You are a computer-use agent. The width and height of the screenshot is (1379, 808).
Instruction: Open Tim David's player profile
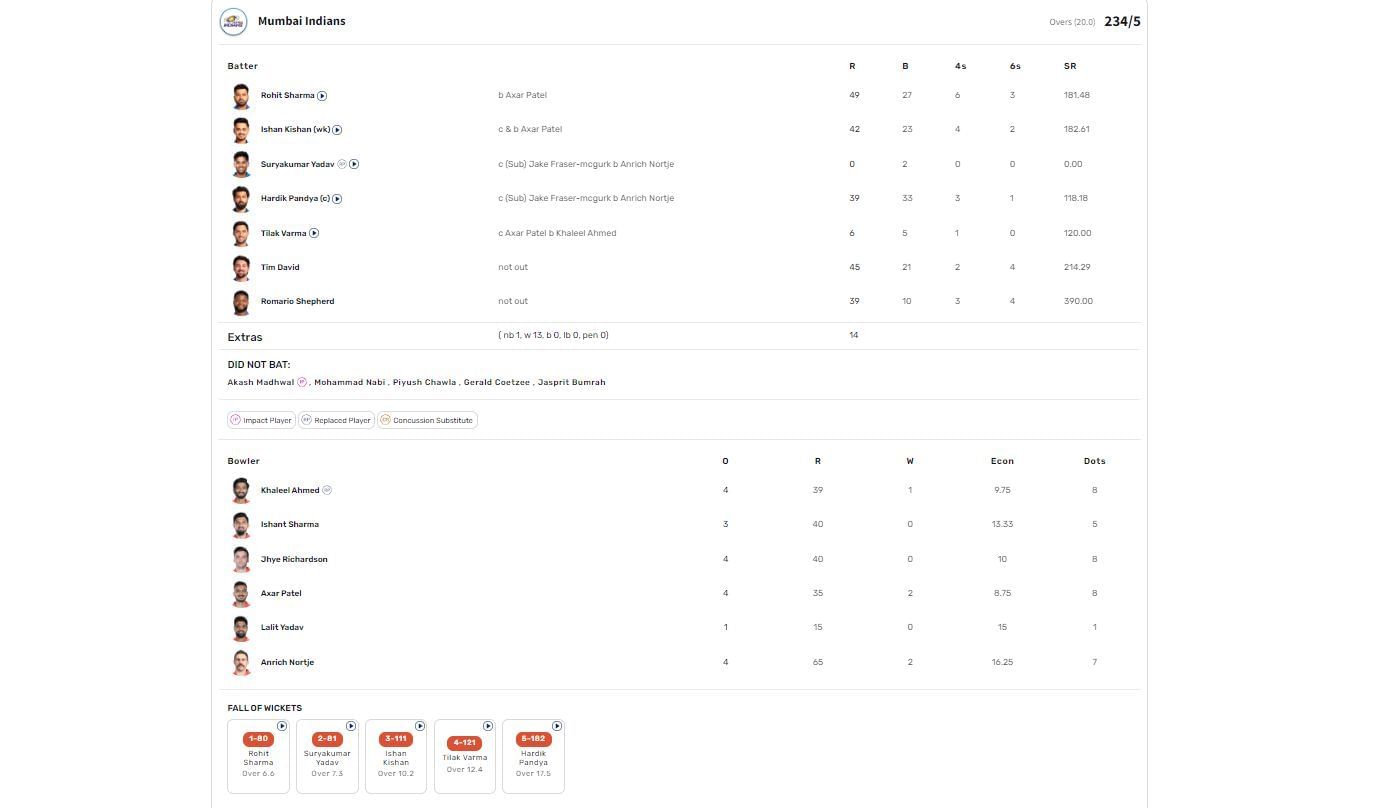click(280, 267)
